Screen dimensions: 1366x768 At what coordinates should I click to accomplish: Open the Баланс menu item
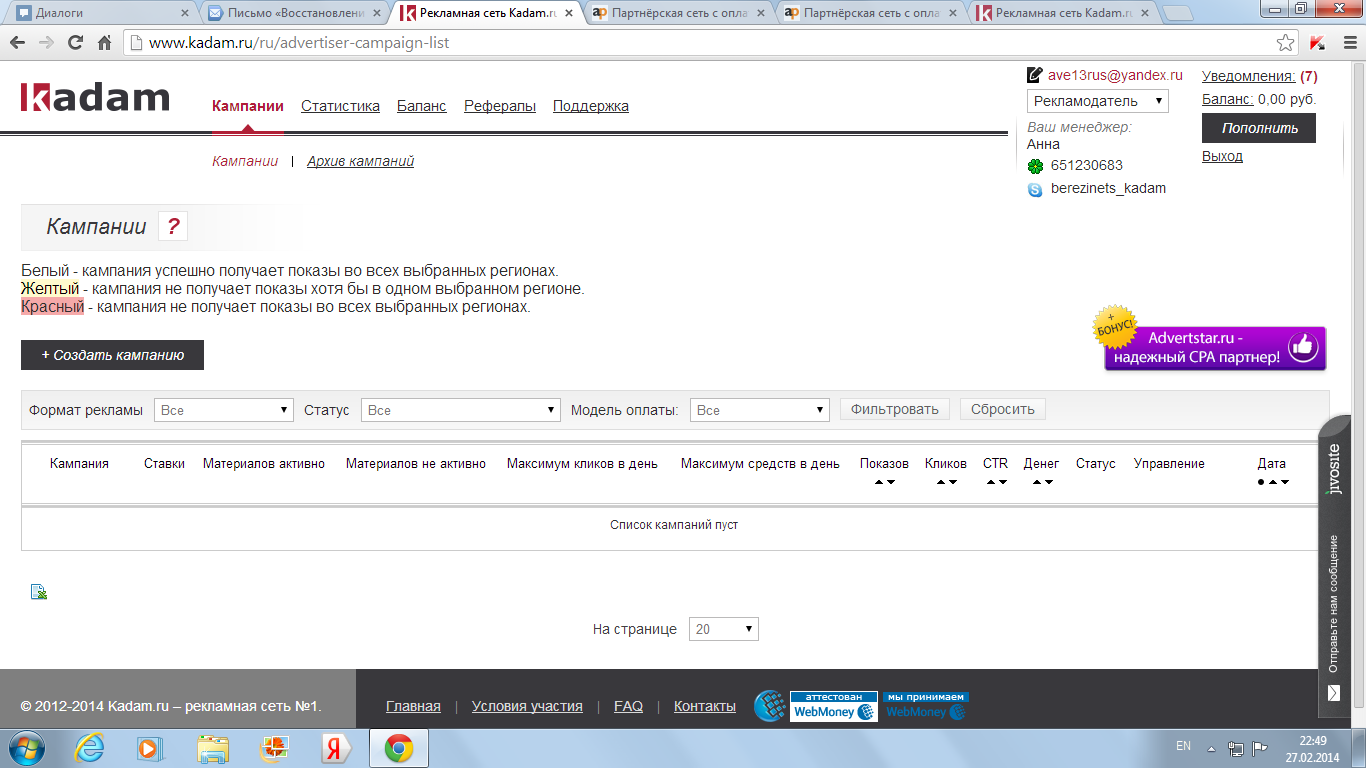(422, 106)
